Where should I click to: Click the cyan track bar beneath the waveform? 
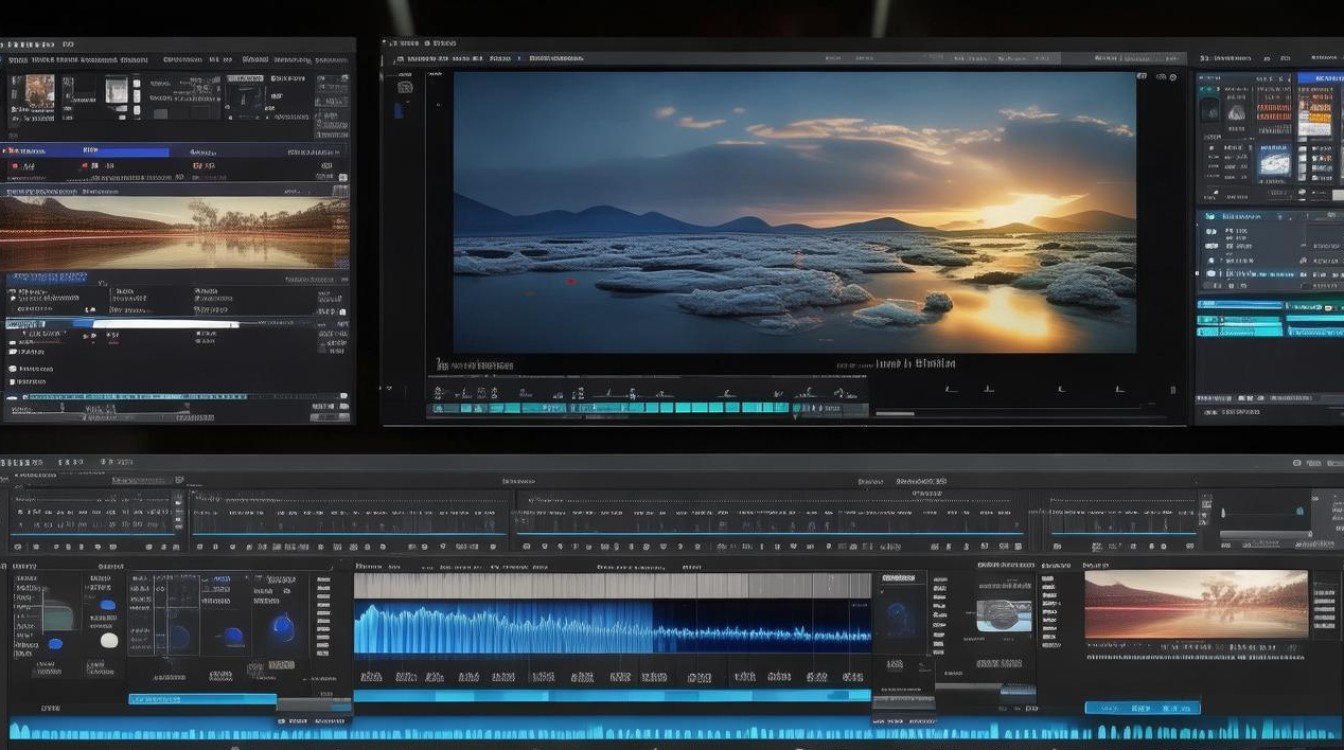(612, 695)
